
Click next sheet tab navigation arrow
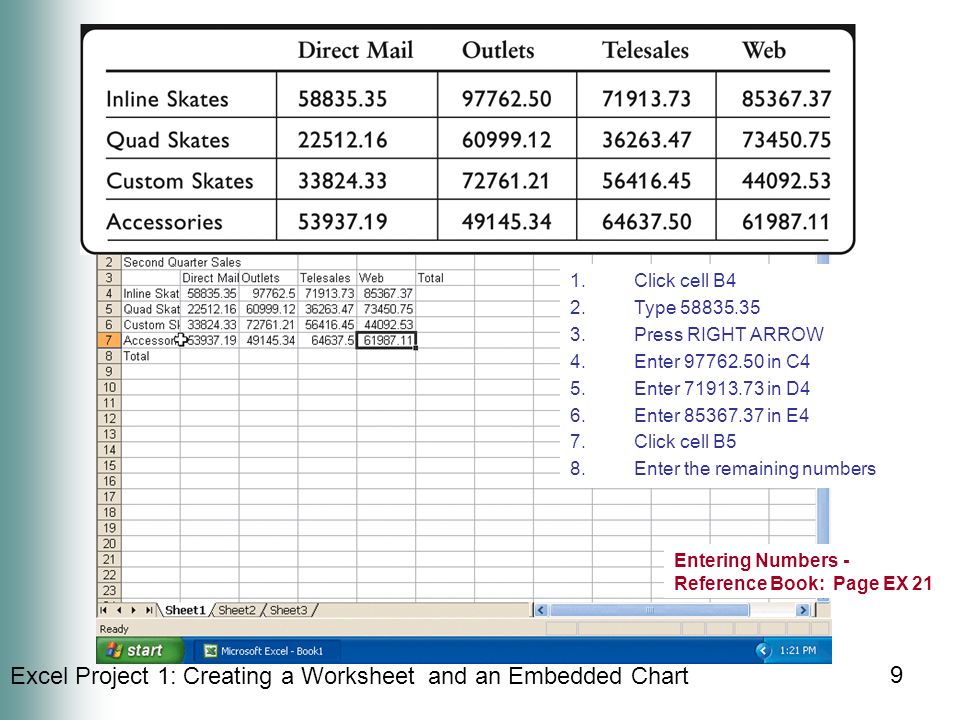[133, 610]
